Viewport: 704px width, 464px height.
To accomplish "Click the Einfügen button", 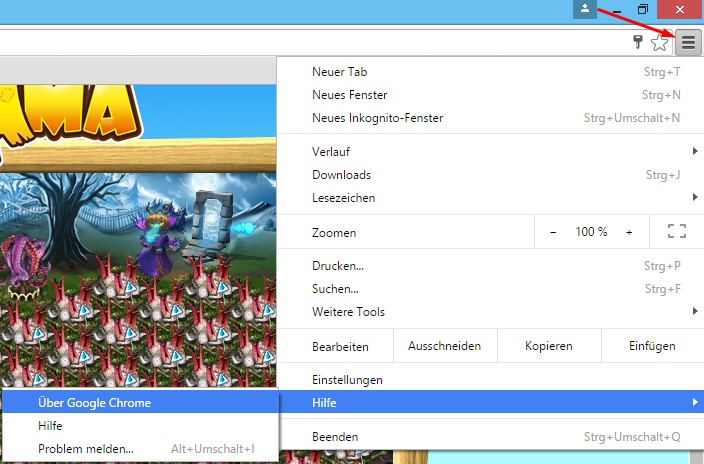I will pos(652,346).
